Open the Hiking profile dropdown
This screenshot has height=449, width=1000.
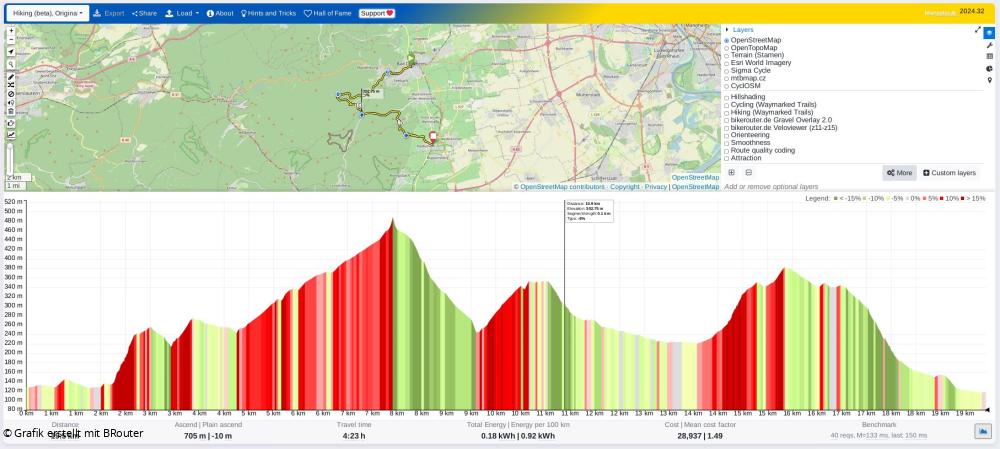(x=47, y=13)
